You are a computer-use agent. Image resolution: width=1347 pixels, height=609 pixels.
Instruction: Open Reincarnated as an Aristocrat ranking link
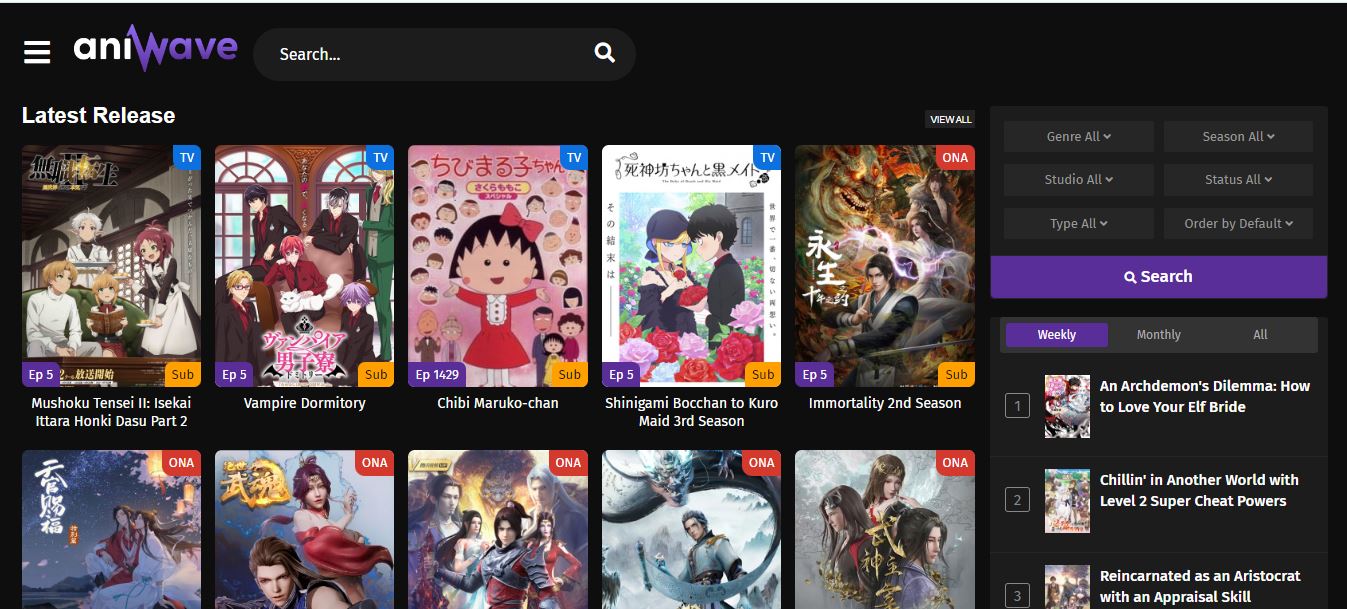click(1200, 586)
